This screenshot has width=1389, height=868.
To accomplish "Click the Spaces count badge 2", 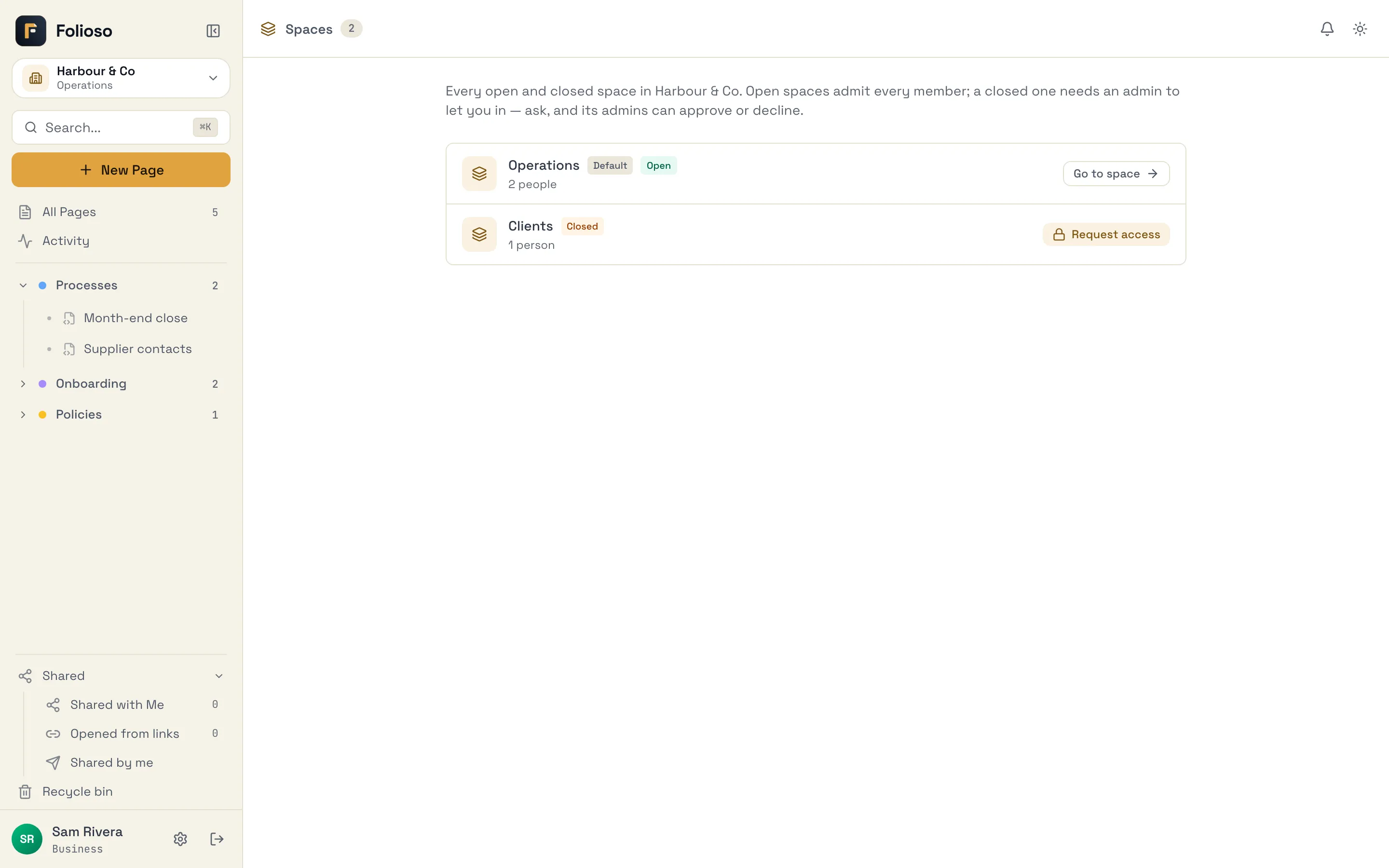I will click(351, 29).
